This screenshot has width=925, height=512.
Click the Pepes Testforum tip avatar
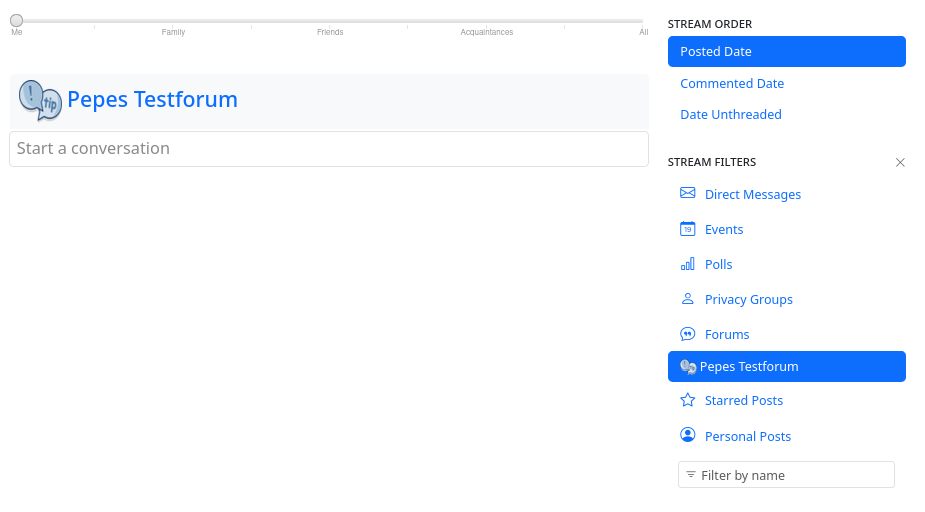40,100
